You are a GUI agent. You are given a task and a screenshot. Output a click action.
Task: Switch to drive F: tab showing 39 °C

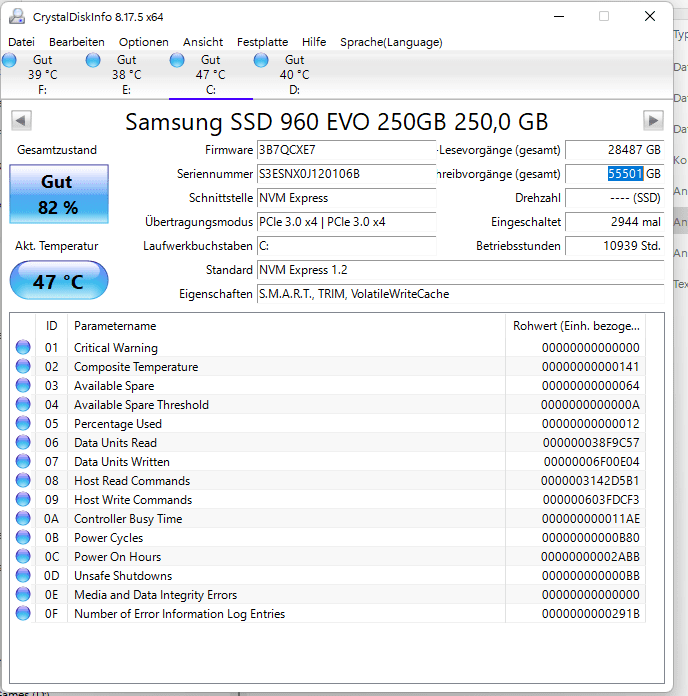click(x=42, y=75)
